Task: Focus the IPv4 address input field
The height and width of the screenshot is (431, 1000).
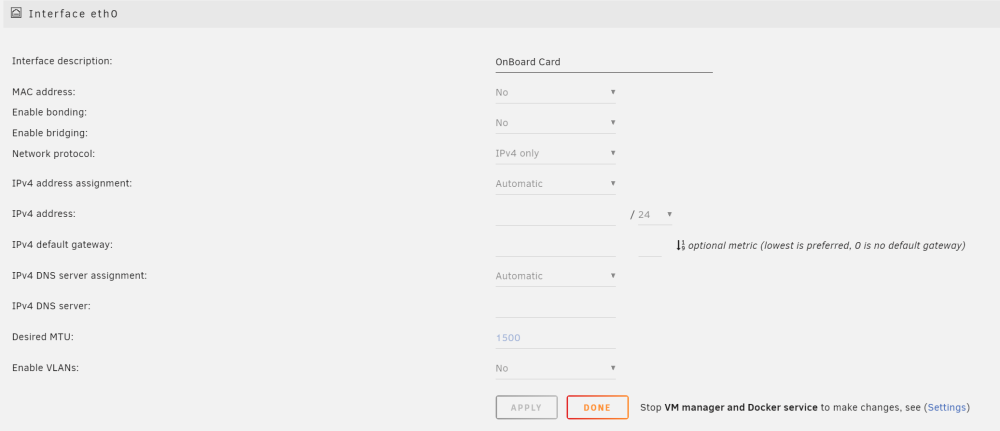Action: click(x=555, y=215)
